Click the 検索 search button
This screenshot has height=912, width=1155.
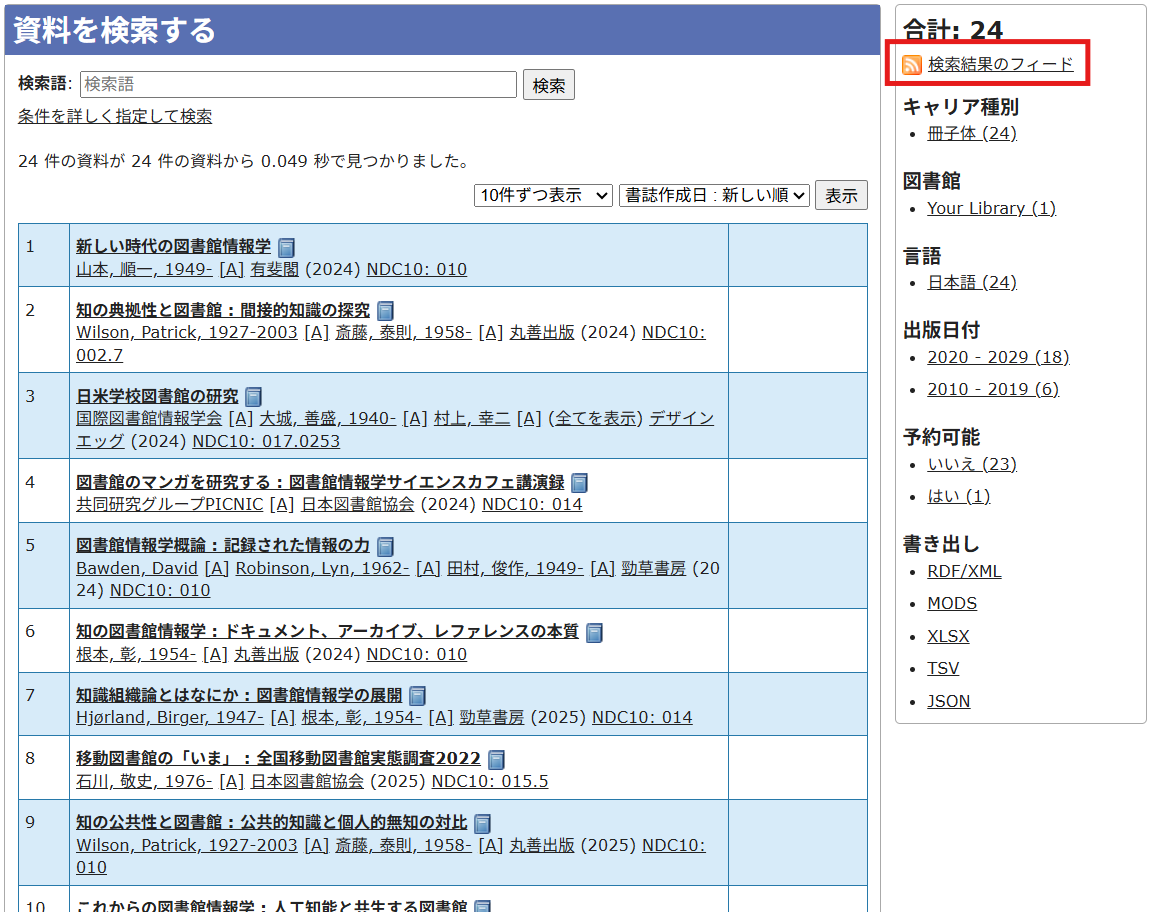click(548, 84)
